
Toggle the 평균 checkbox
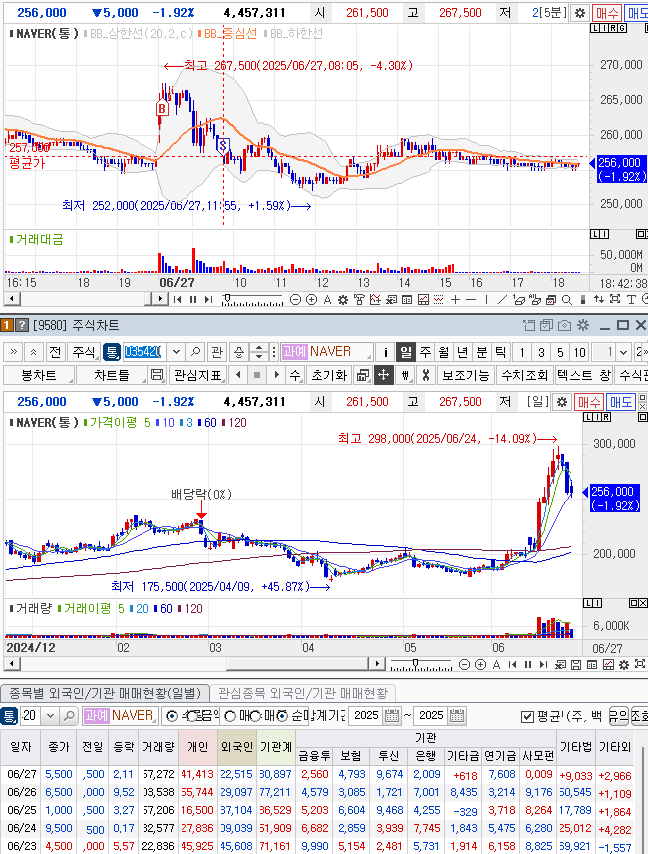[x=527, y=716]
